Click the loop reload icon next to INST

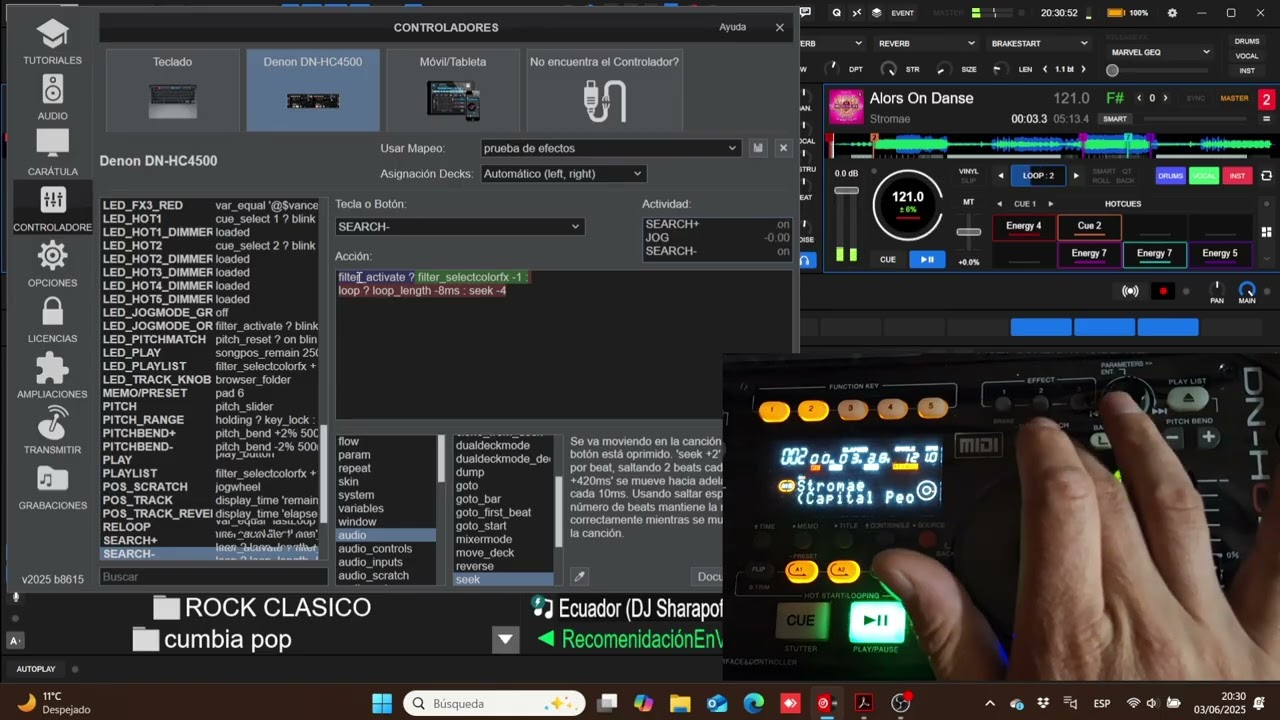tap(1267, 176)
